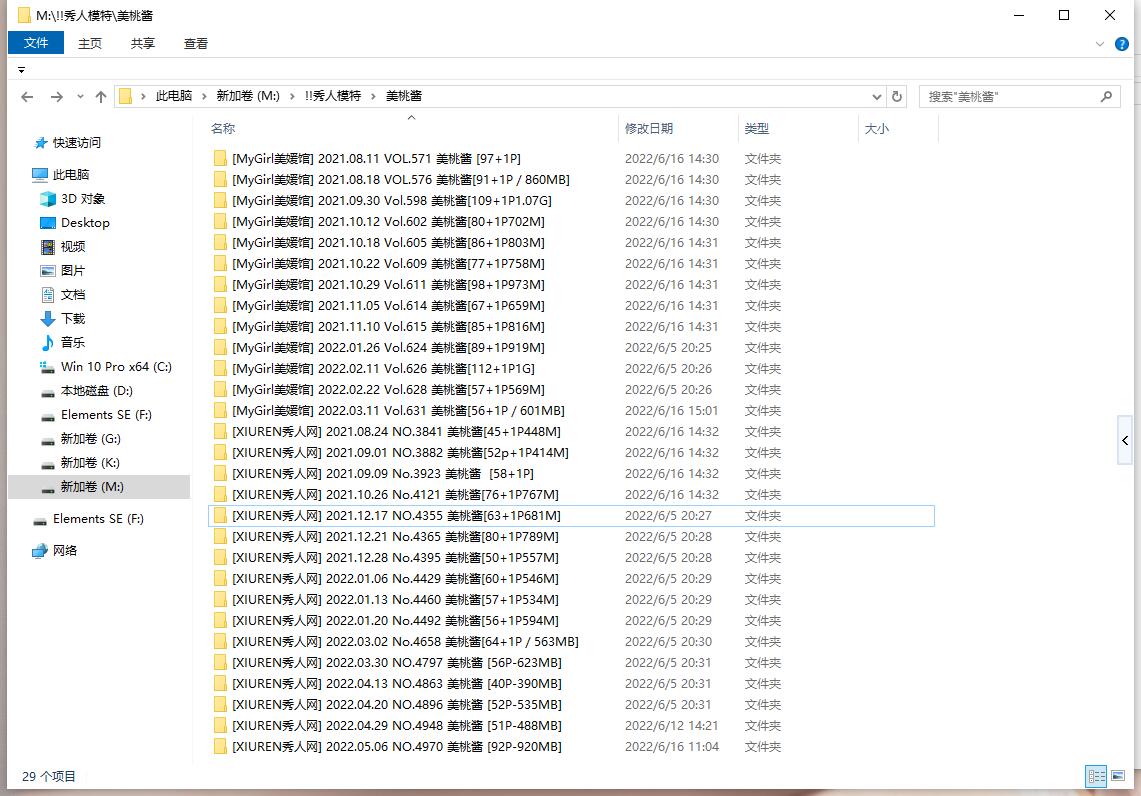Viewport: 1141px width, 796px height.
Task: Select folder name containing Vol.631
Action: tap(398, 411)
